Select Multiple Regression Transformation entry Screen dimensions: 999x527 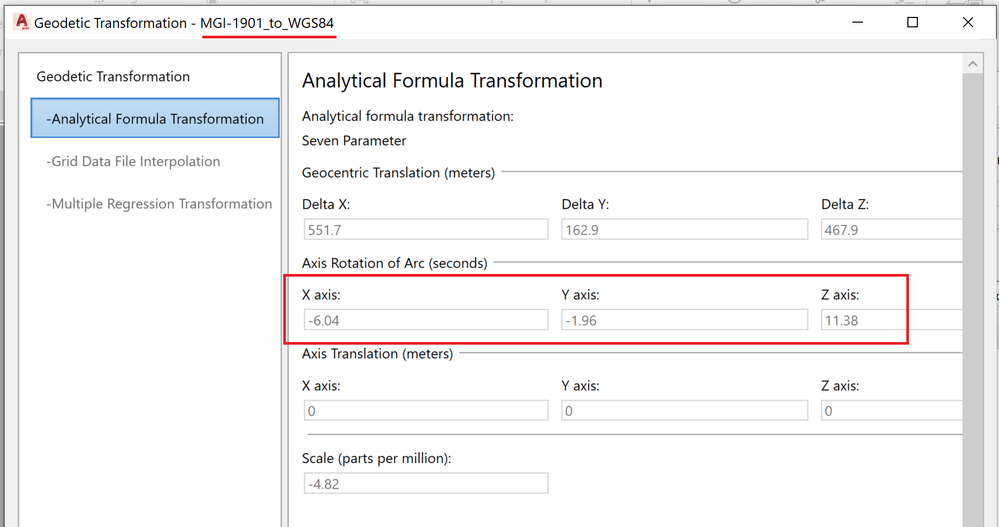click(x=159, y=204)
